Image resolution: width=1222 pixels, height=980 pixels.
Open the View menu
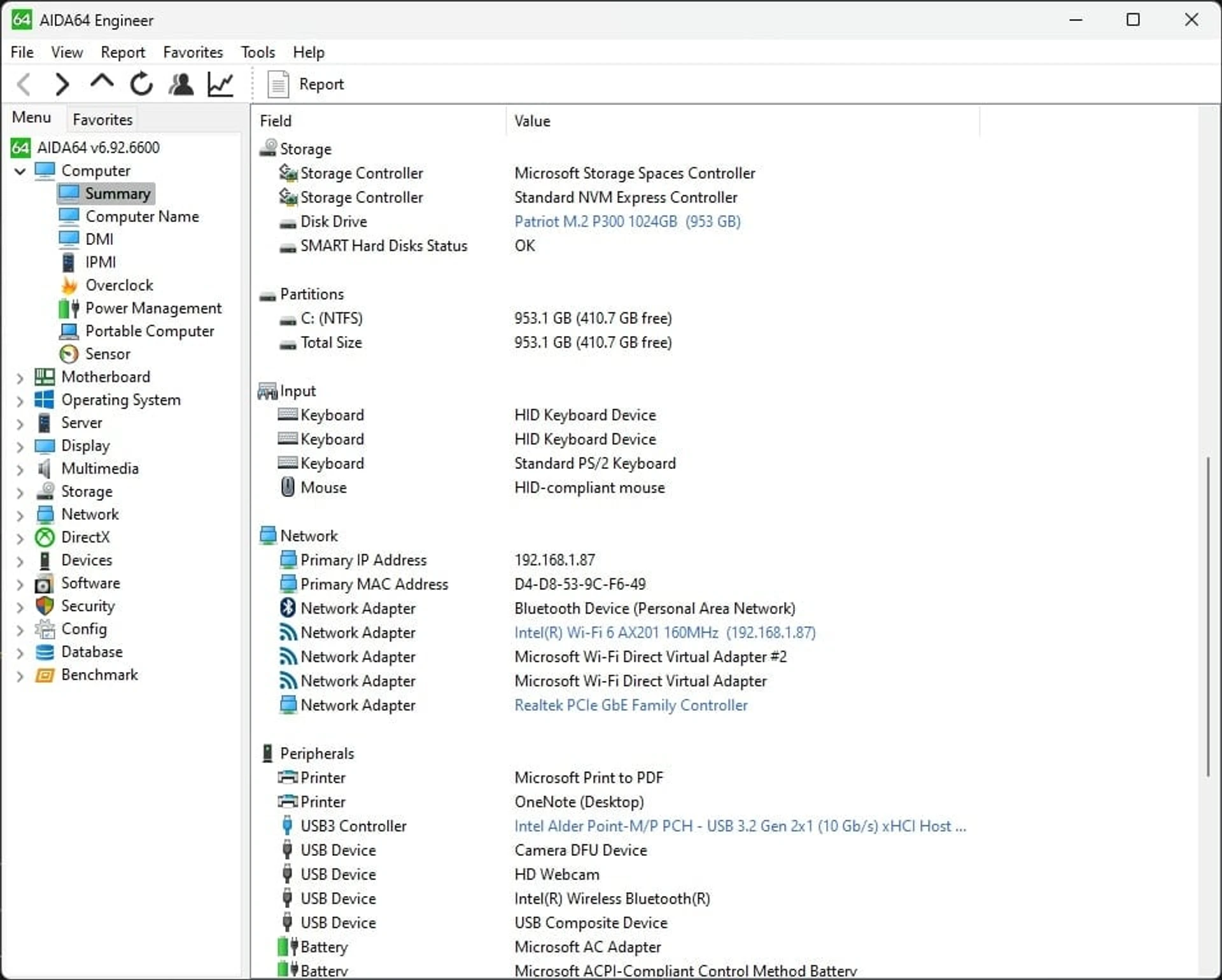67,52
